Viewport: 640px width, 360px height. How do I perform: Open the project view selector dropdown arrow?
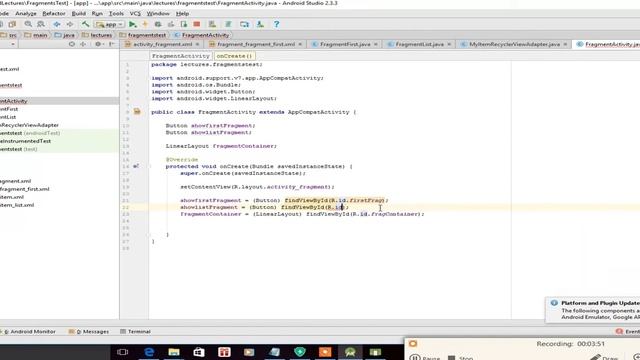pyautogui.click(x=13, y=44)
